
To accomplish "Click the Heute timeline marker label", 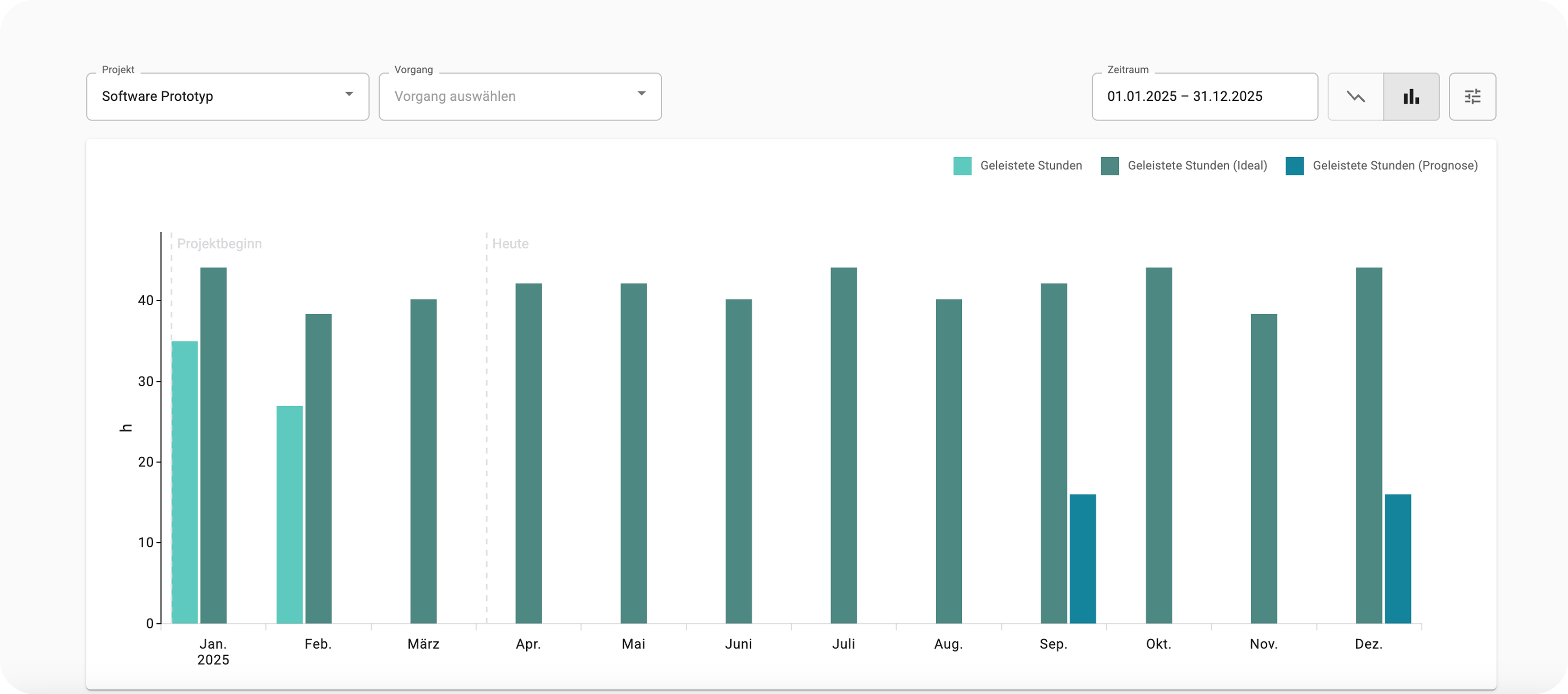I will coord(510,244).
